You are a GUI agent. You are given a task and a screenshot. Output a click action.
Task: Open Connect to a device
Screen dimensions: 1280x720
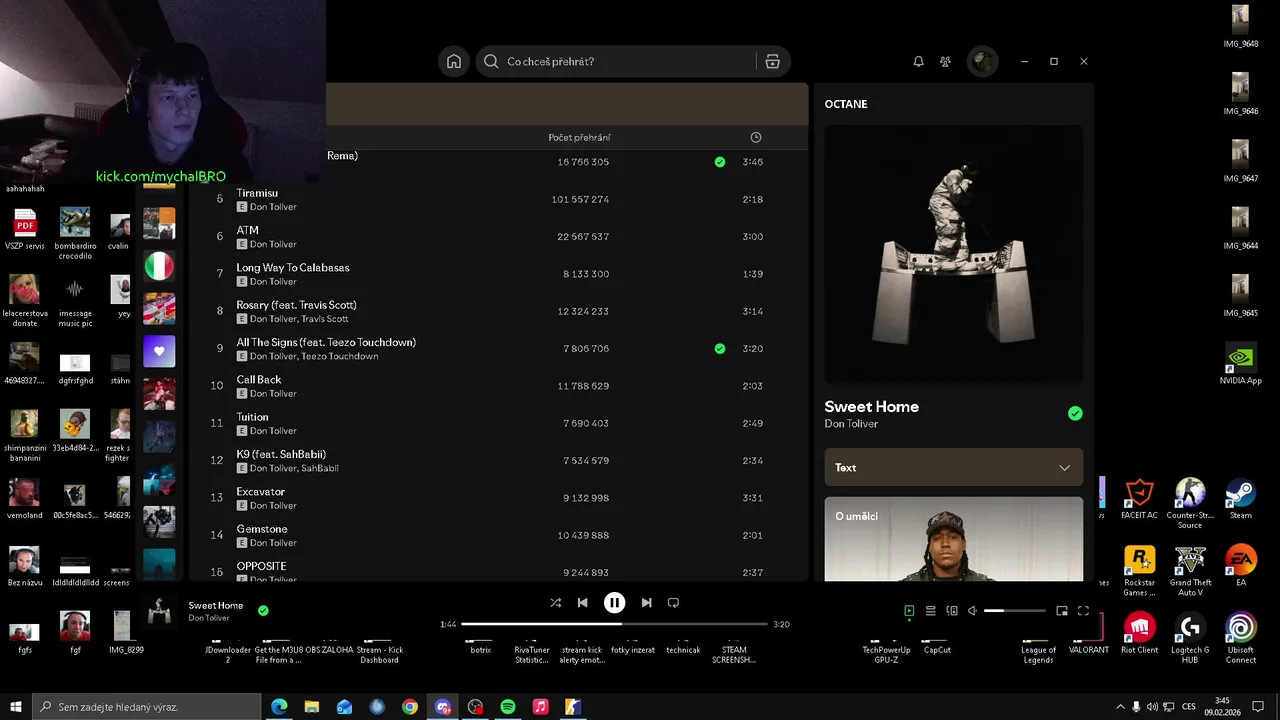click(952, 611)
